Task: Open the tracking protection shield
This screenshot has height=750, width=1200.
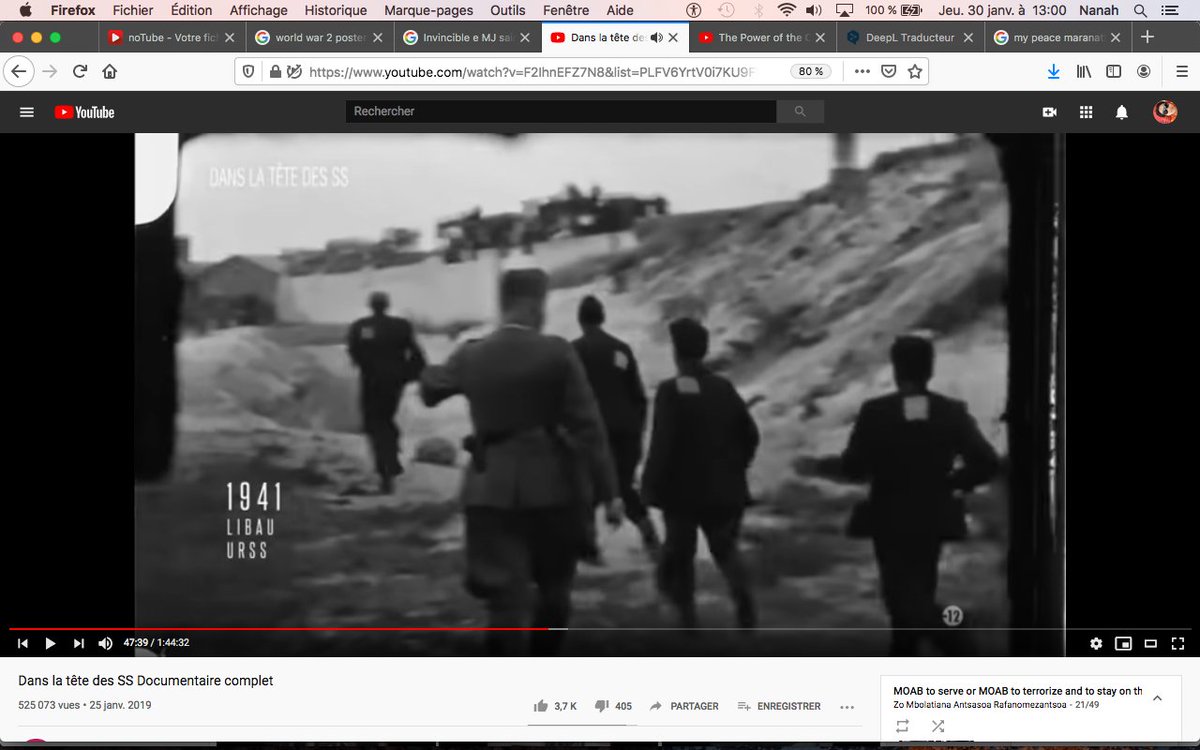Action: 250,72
